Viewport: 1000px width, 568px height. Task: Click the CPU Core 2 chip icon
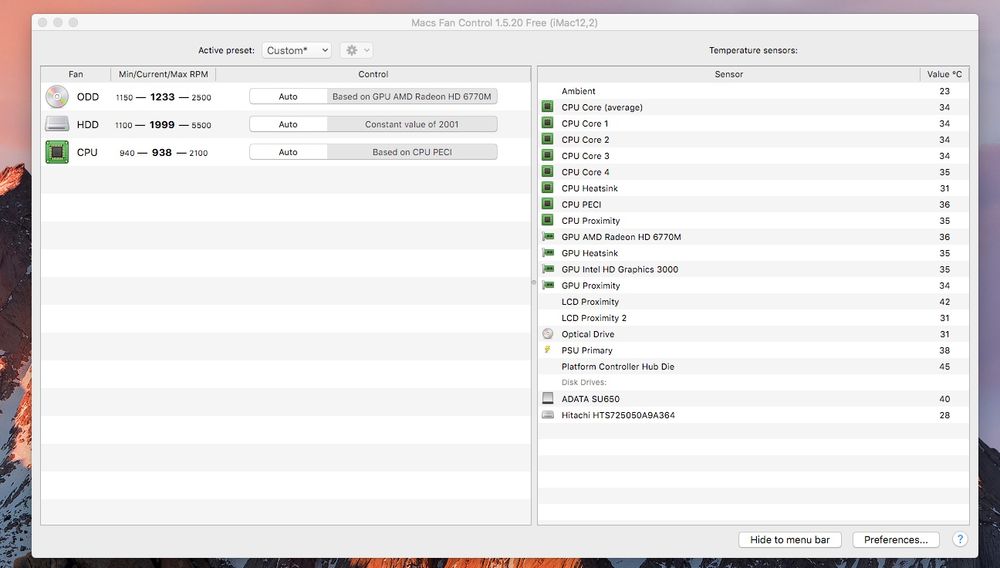tap(547, 139)
